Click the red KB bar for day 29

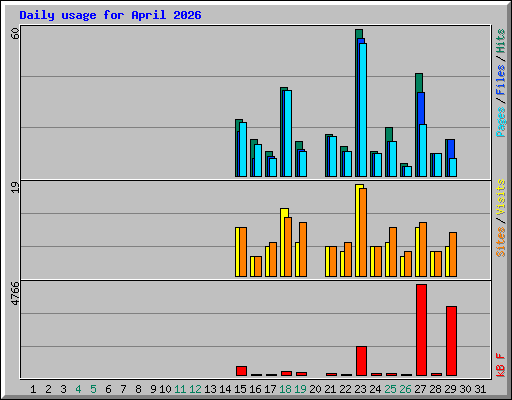point(451,341)
